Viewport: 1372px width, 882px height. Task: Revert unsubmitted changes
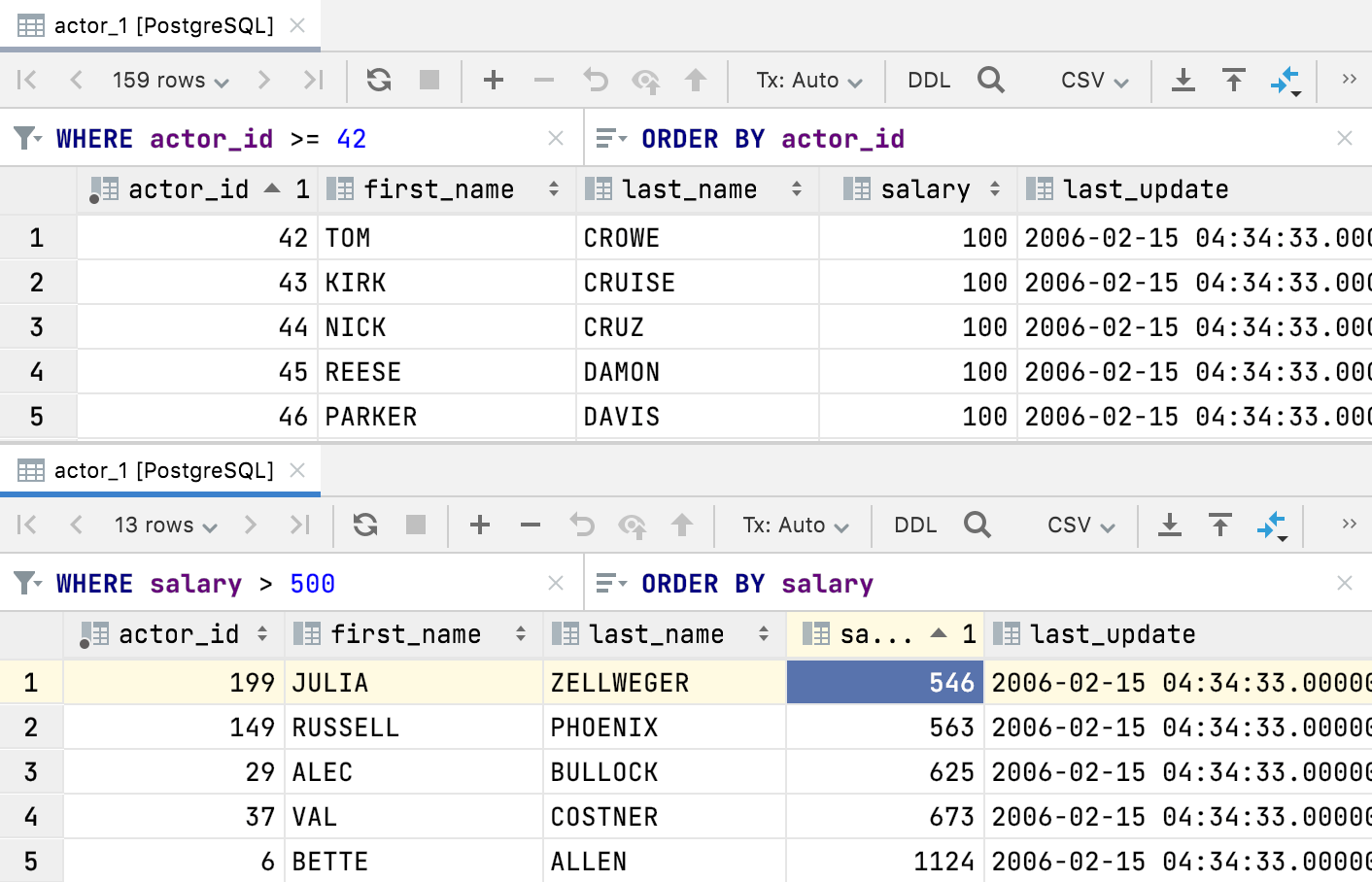point(596,80)
